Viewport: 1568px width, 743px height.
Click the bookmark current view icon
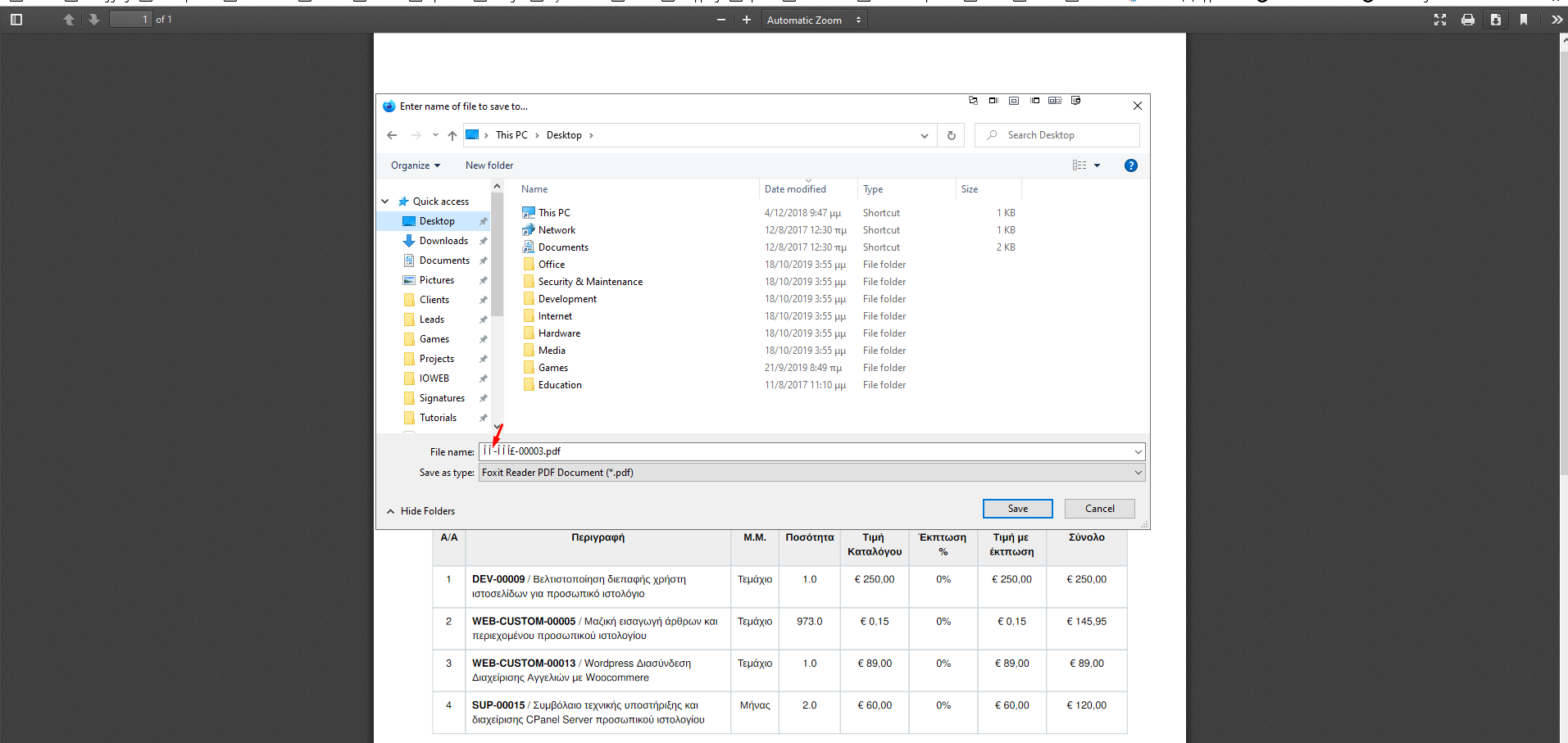[x=1524, y=20]
